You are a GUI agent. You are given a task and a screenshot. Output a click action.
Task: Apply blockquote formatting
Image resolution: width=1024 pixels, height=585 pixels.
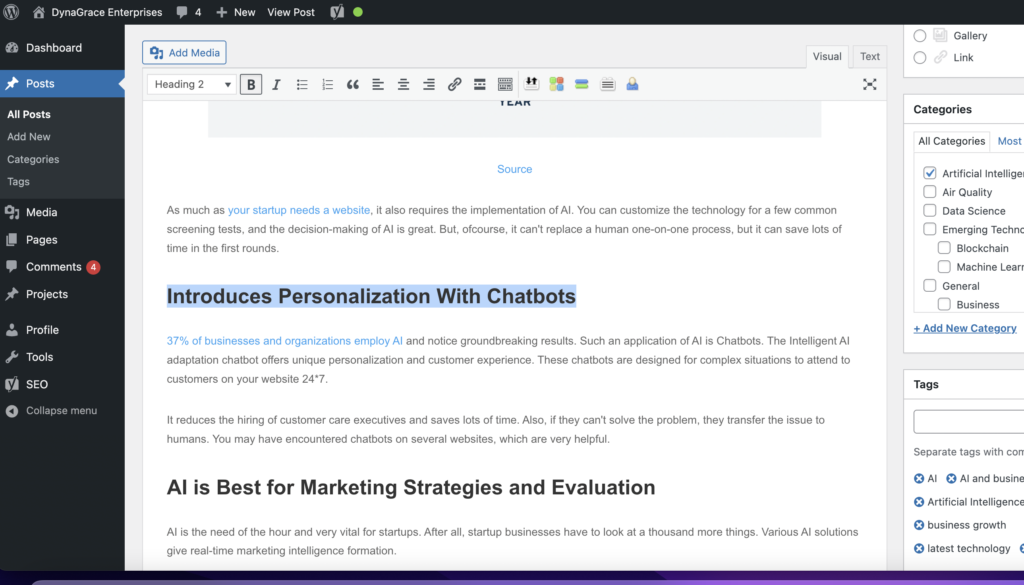tap(353, 85)
